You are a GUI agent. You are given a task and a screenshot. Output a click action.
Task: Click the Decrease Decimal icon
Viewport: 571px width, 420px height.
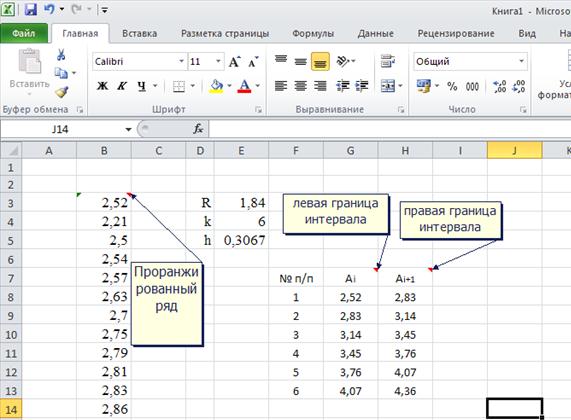pyautogui.click(x=519, y=86)
